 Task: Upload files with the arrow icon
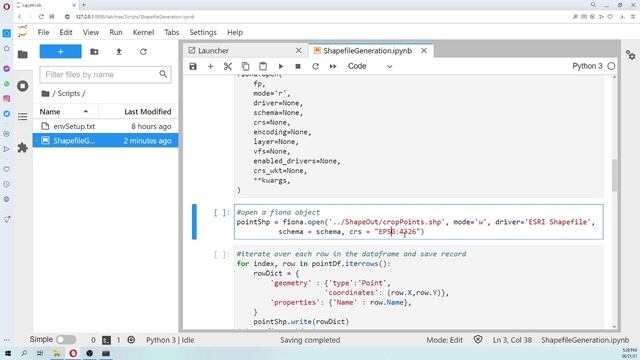(x=119, y=52)
